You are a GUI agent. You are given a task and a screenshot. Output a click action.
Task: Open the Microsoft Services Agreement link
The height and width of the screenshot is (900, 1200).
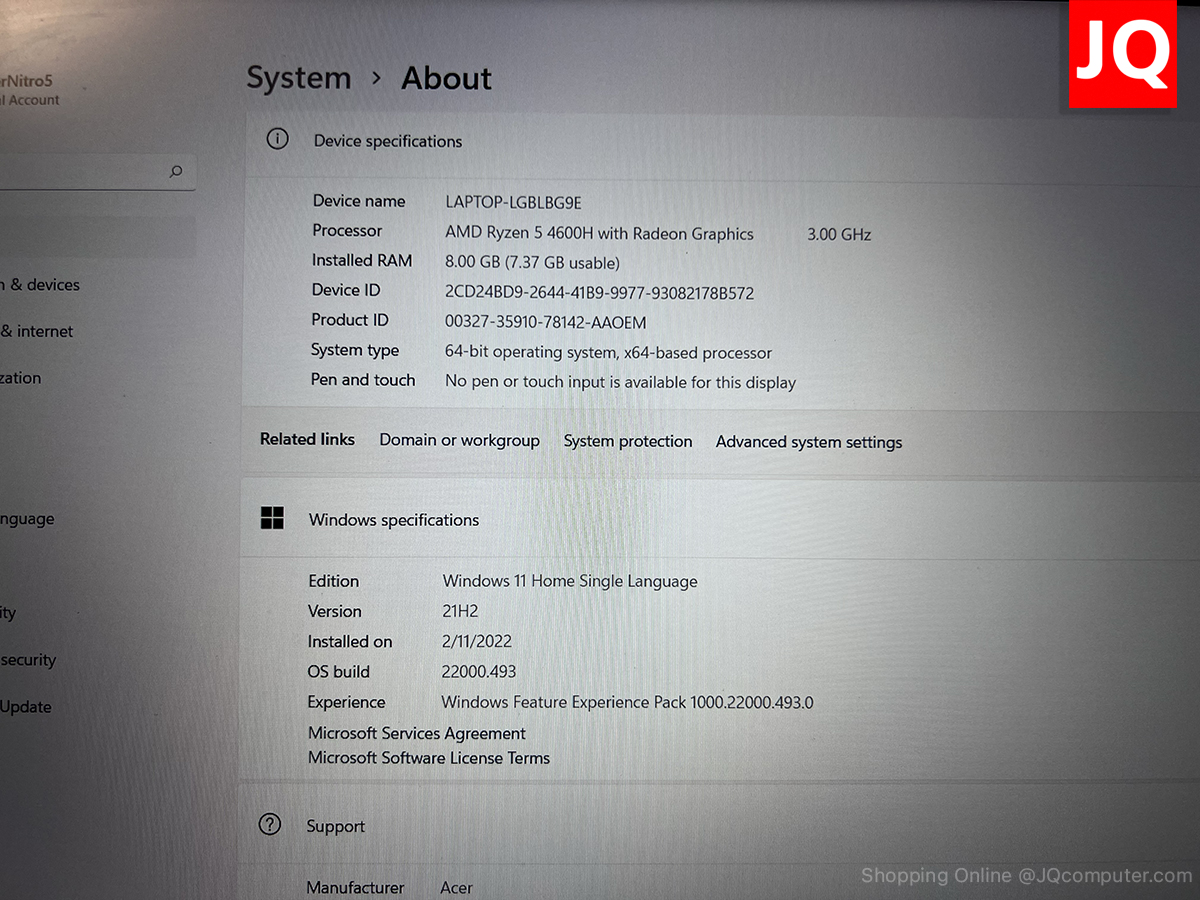click(x=417, y=733)
